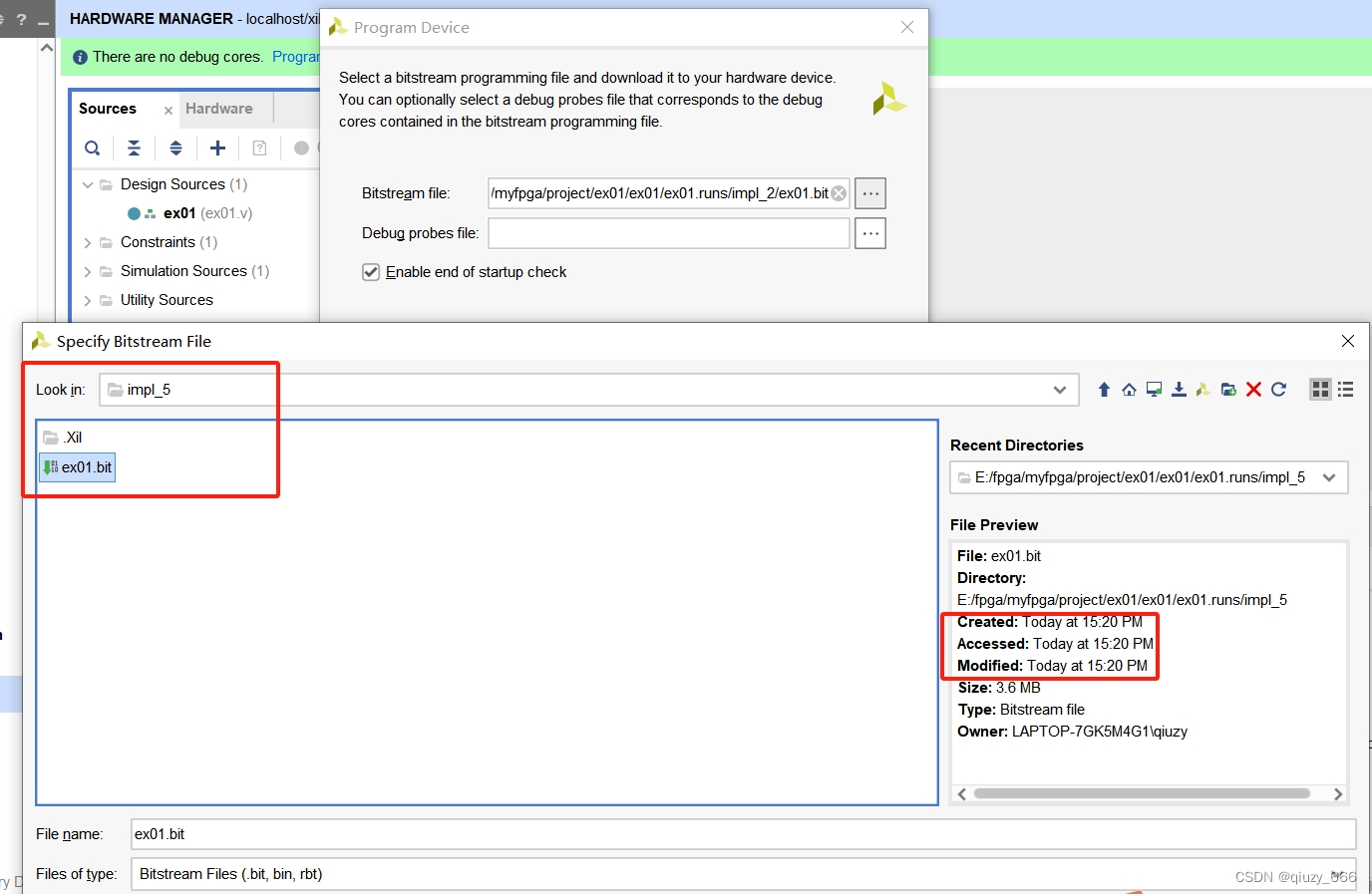Click the Owner entry in File Preview
This screenshot has width=1372, height=894.
[1073, 732]
